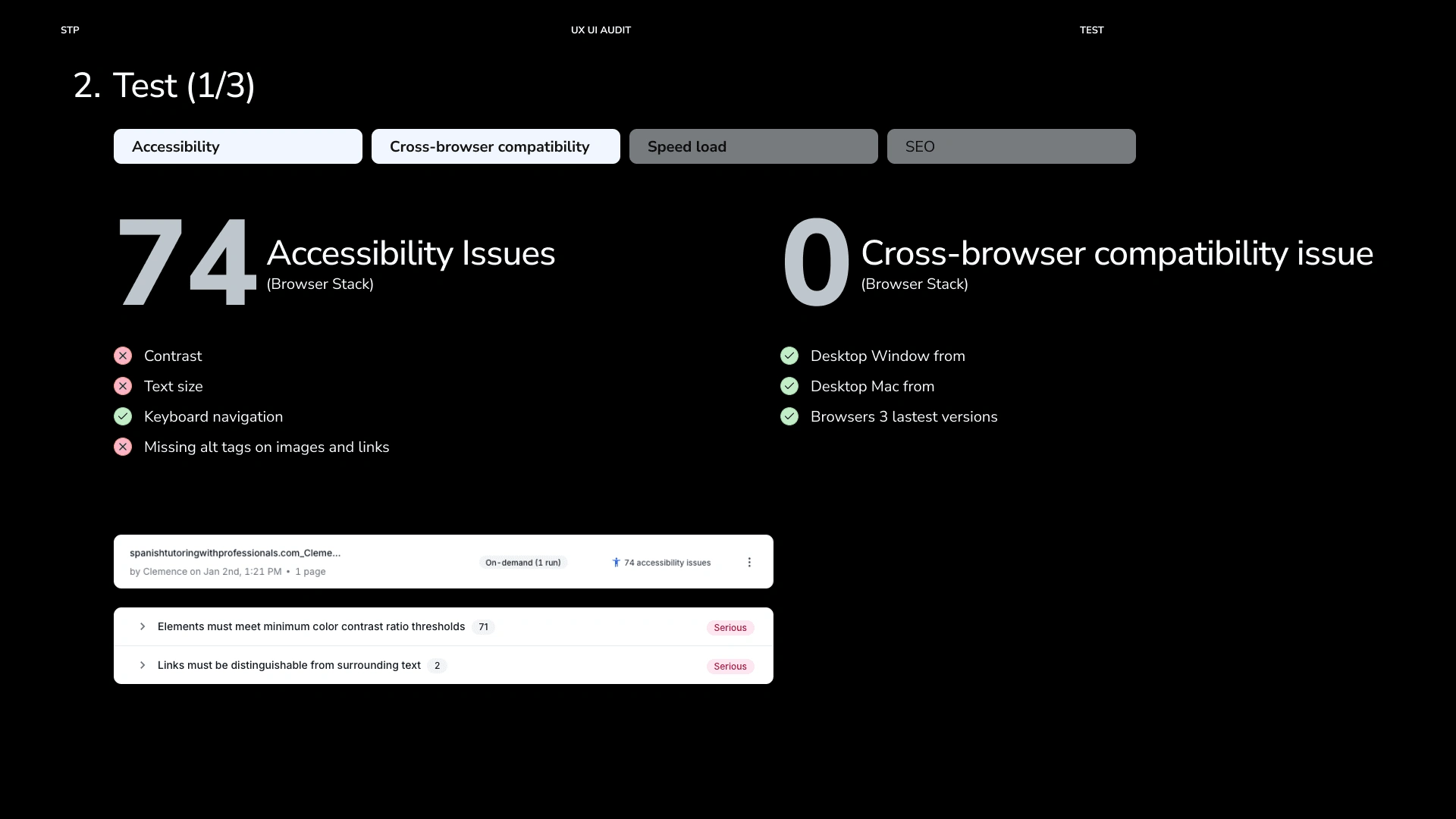The height and width of the screenshot is (819, 1456).
Task: Expand the Links must be distinguishable row
Action: coord(142,665)
